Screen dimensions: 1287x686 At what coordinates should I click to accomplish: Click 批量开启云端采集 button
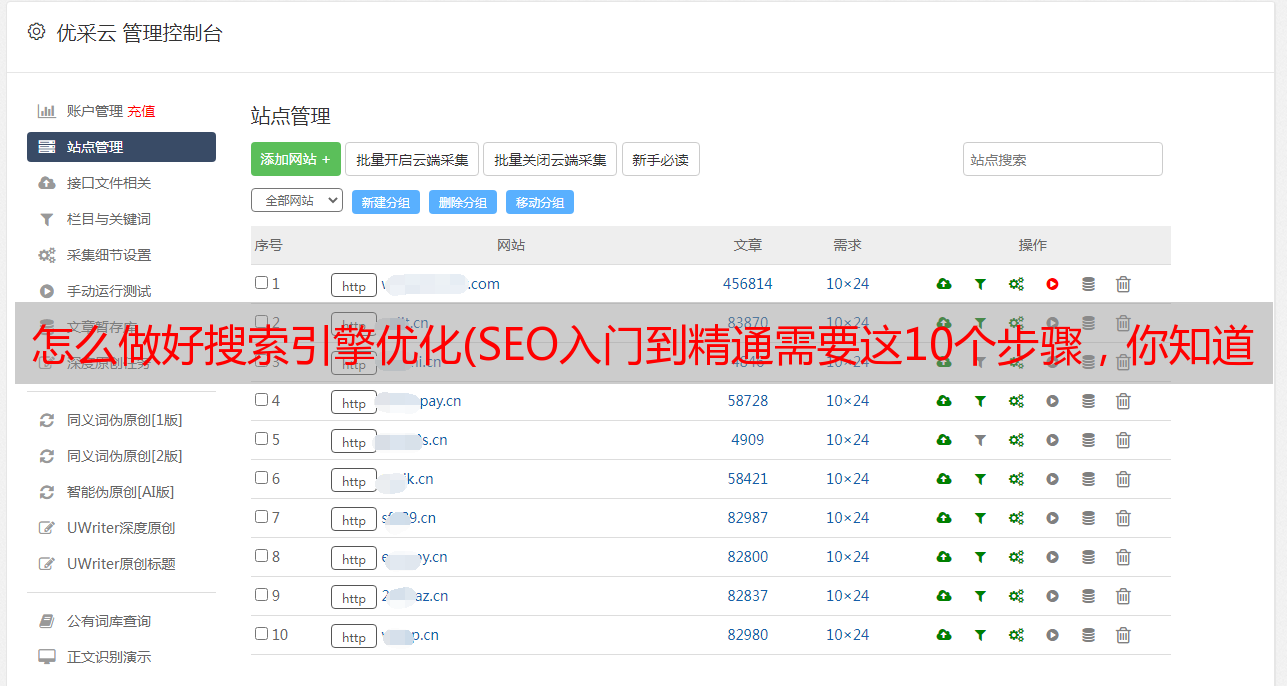click(x=413, y=159)
